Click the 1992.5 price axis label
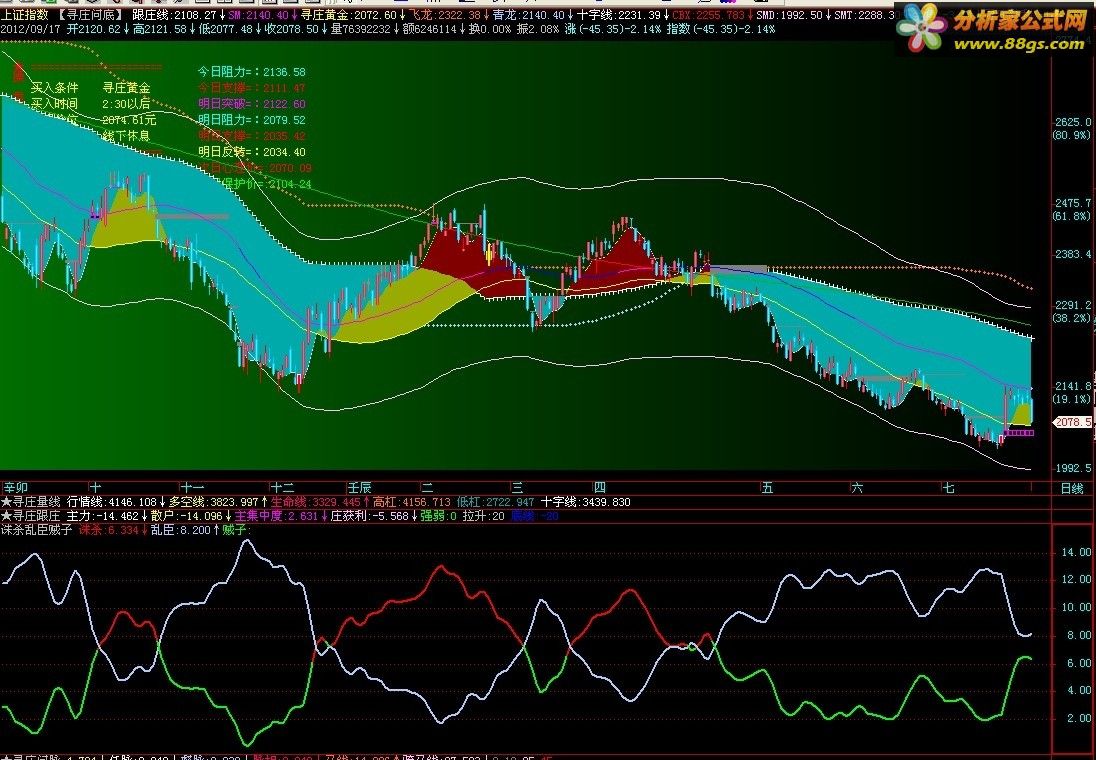Image resolution: width=1096 pixels, height=760 pixels. 1073,468
